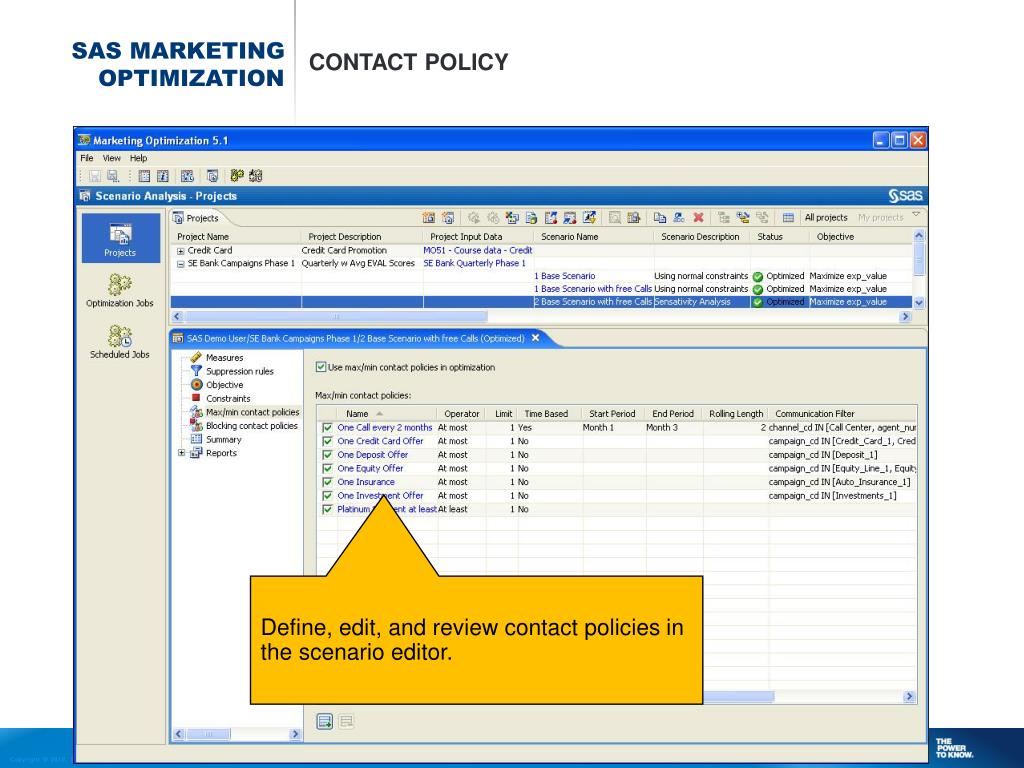The height and width of the screenshot is (768, 1024).
Task: Expand the Credit Card project
Action: click(x=181, y=251)
